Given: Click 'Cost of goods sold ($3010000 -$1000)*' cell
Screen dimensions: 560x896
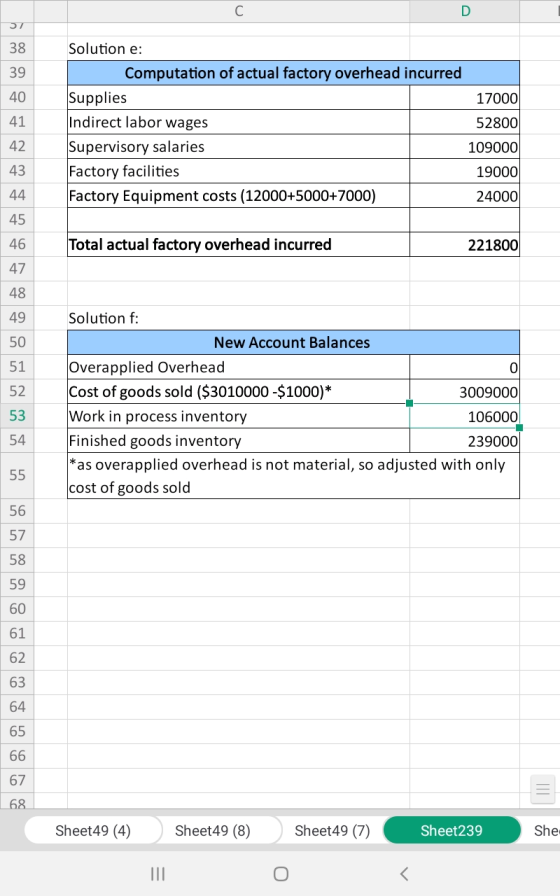Looking at the screenshot, I should pos(238,391).
